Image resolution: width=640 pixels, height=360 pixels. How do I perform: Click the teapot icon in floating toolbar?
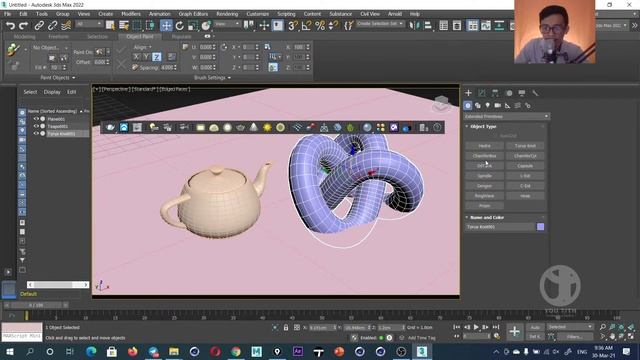110,127
